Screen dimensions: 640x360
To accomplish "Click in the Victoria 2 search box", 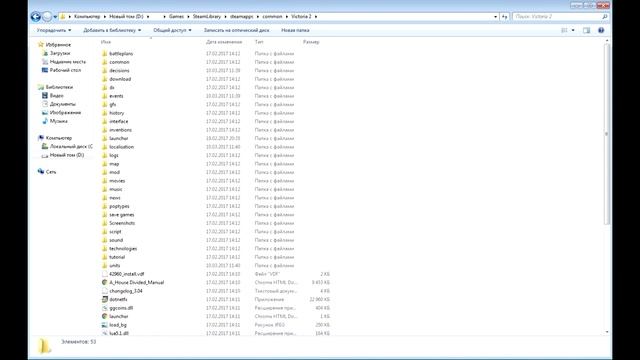I will [558, 17].
